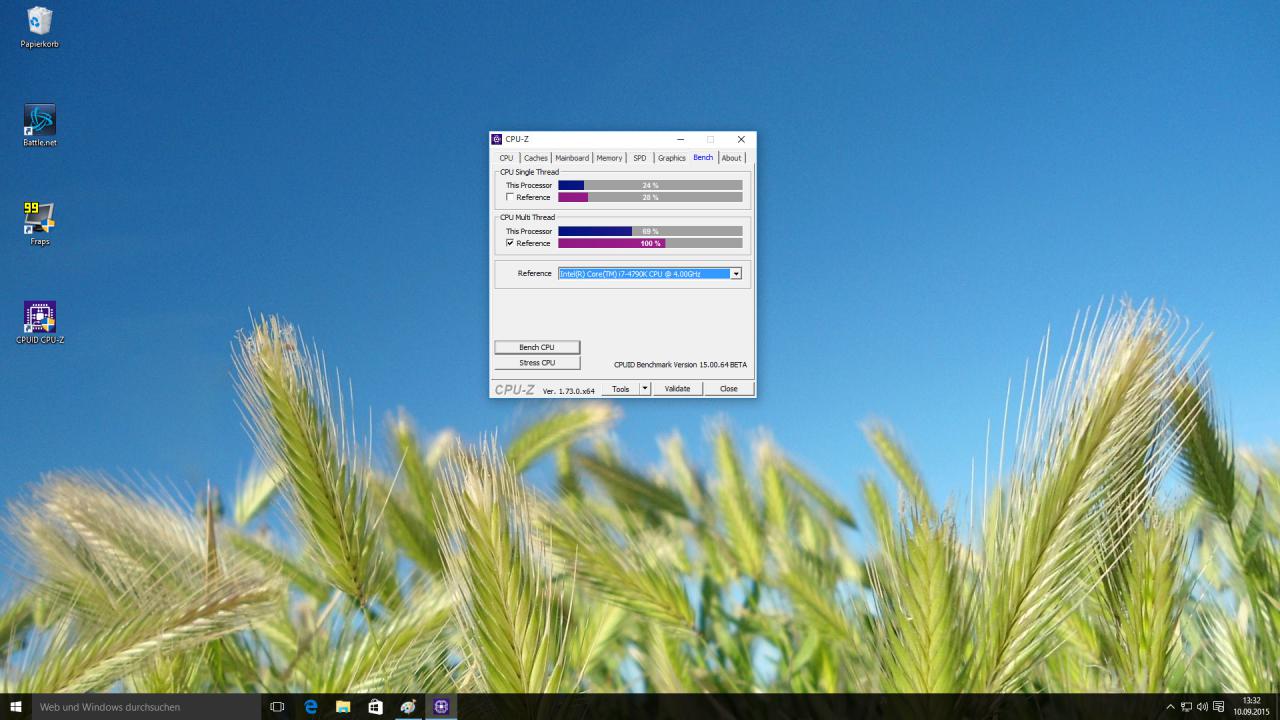Open the volume control tray icon

click(1202, 707)
